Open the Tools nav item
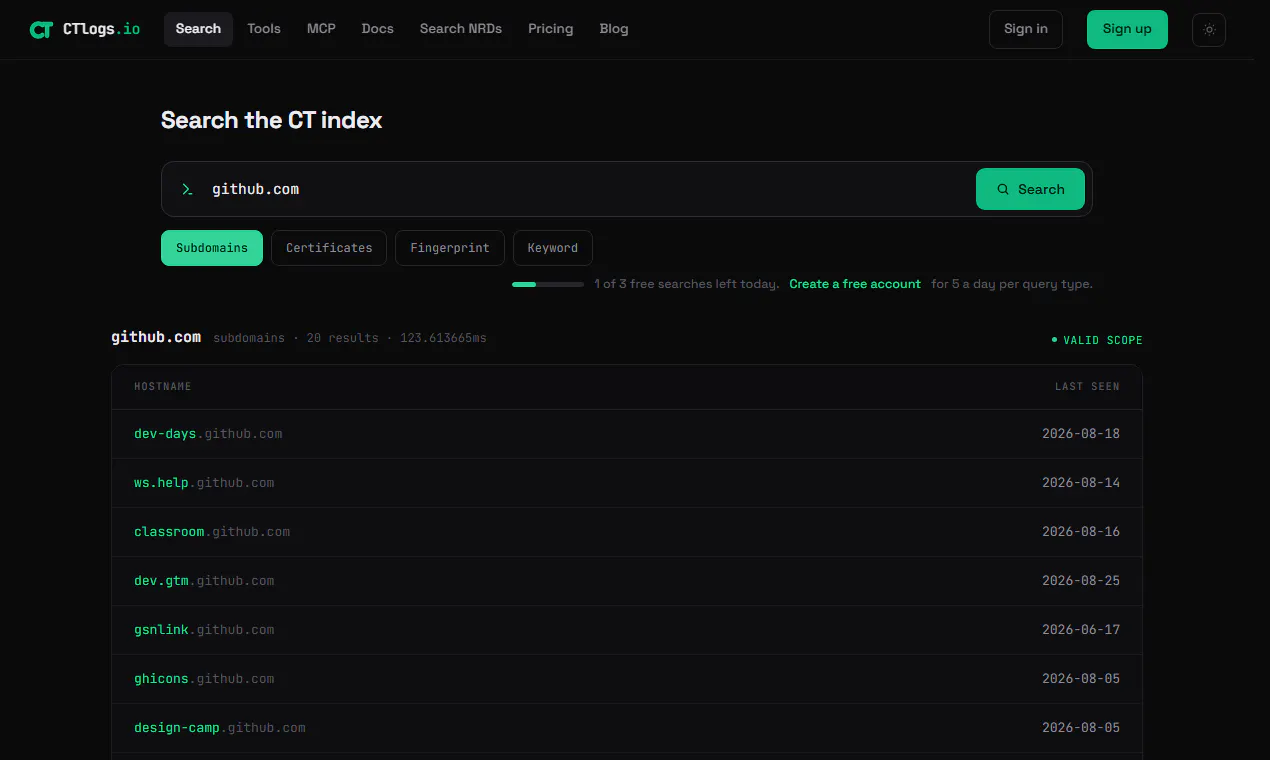Image resolution: width=1270 pixels, height=760 pixels. [x=264, y=29]
